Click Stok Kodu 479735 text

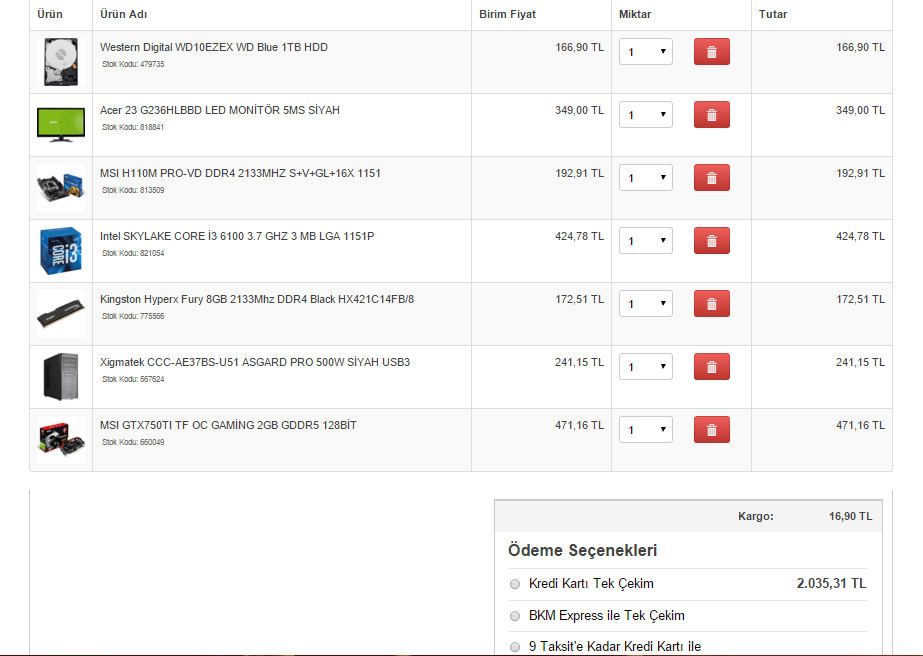[133, 64]
